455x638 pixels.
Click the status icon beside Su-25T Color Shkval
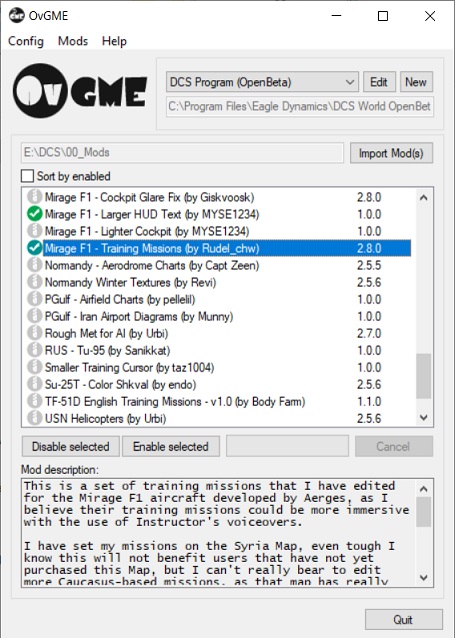tap(35, 384)
